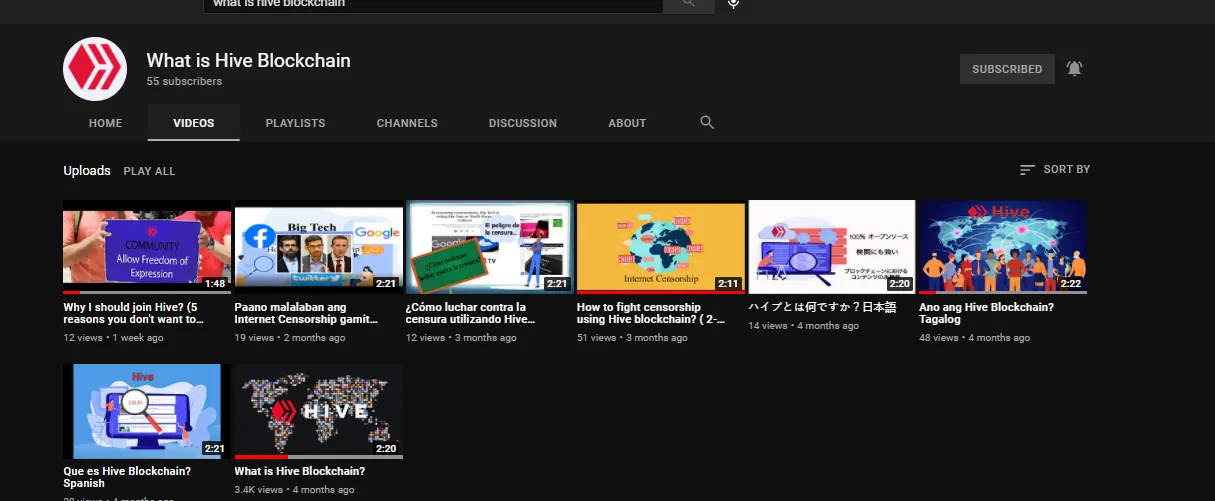Open 'Ano ang Hive Blockchain?' thumbnail
The image size is (1215, 501).
click(x=1003, y=247)
